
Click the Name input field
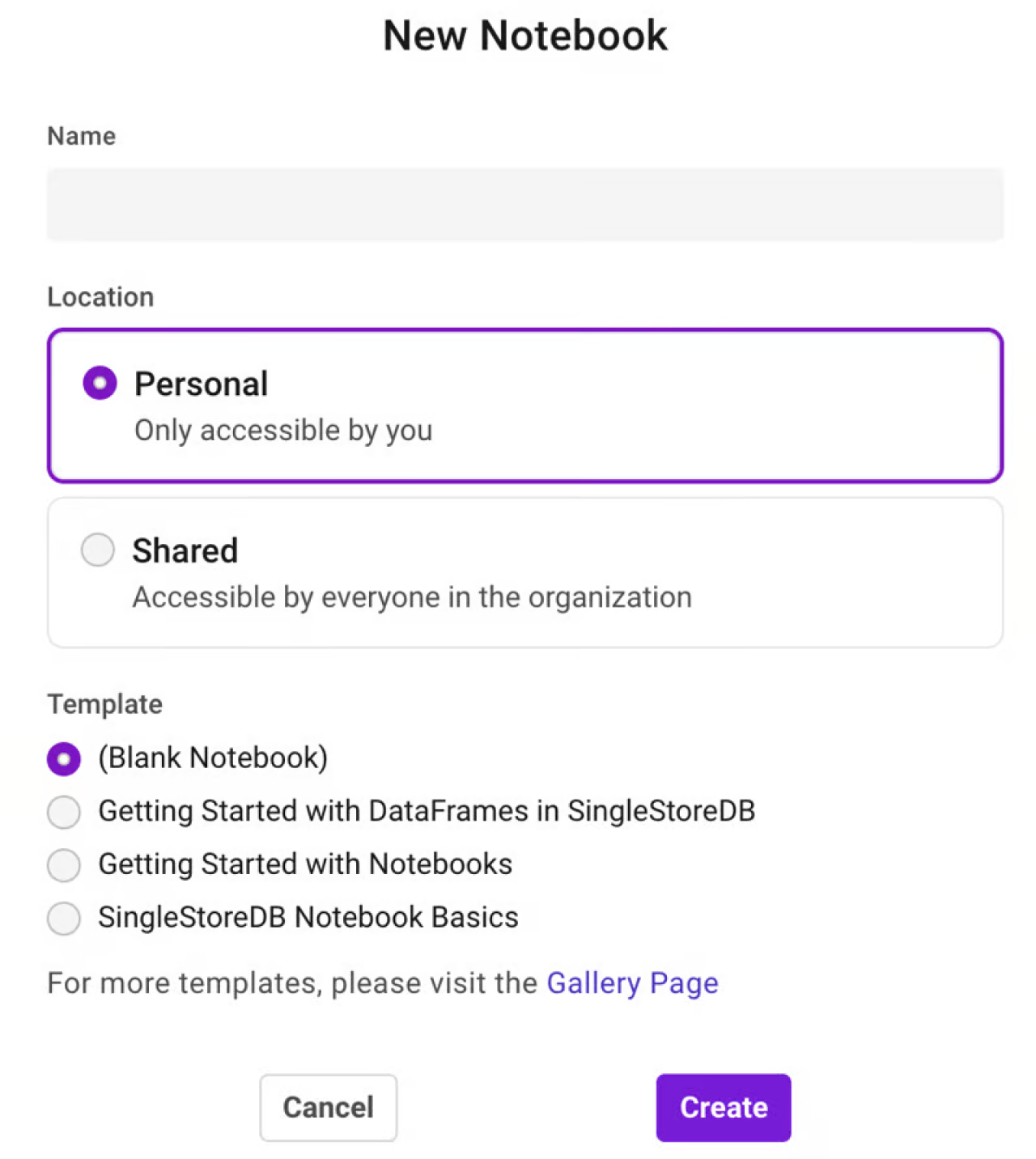[x=524, y=204]
